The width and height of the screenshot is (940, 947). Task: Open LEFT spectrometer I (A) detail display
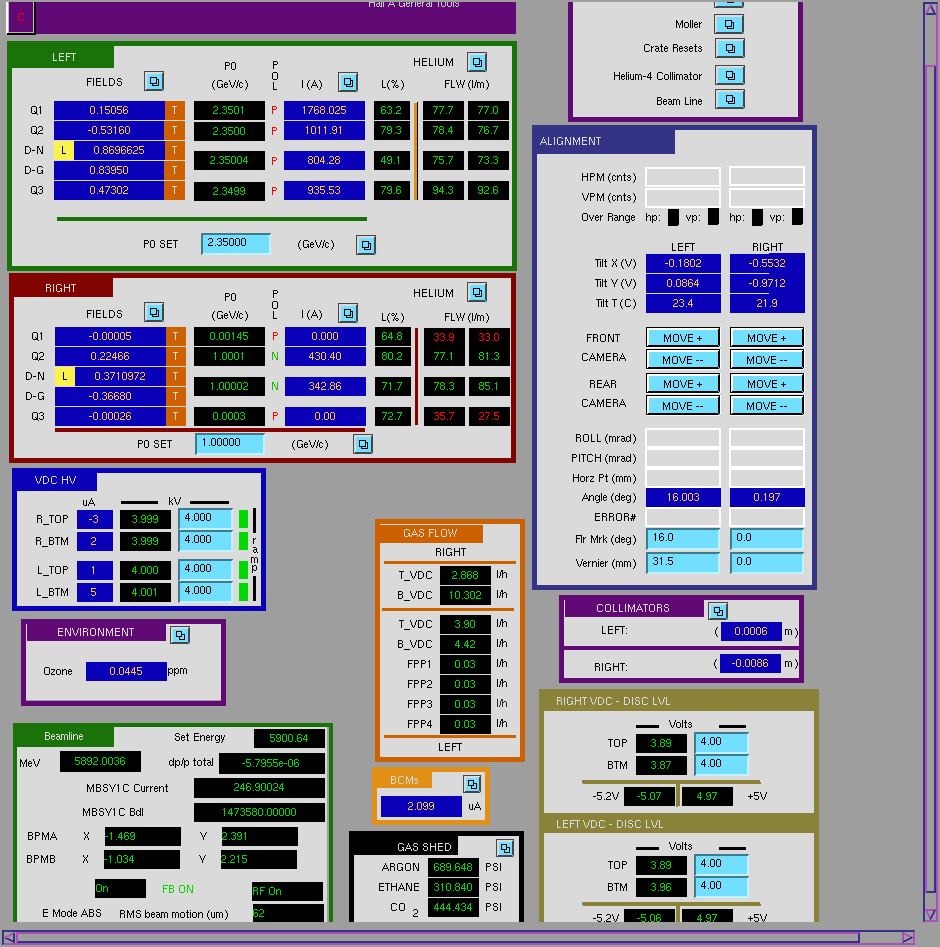pyautogui.click(x=348, y=82)
